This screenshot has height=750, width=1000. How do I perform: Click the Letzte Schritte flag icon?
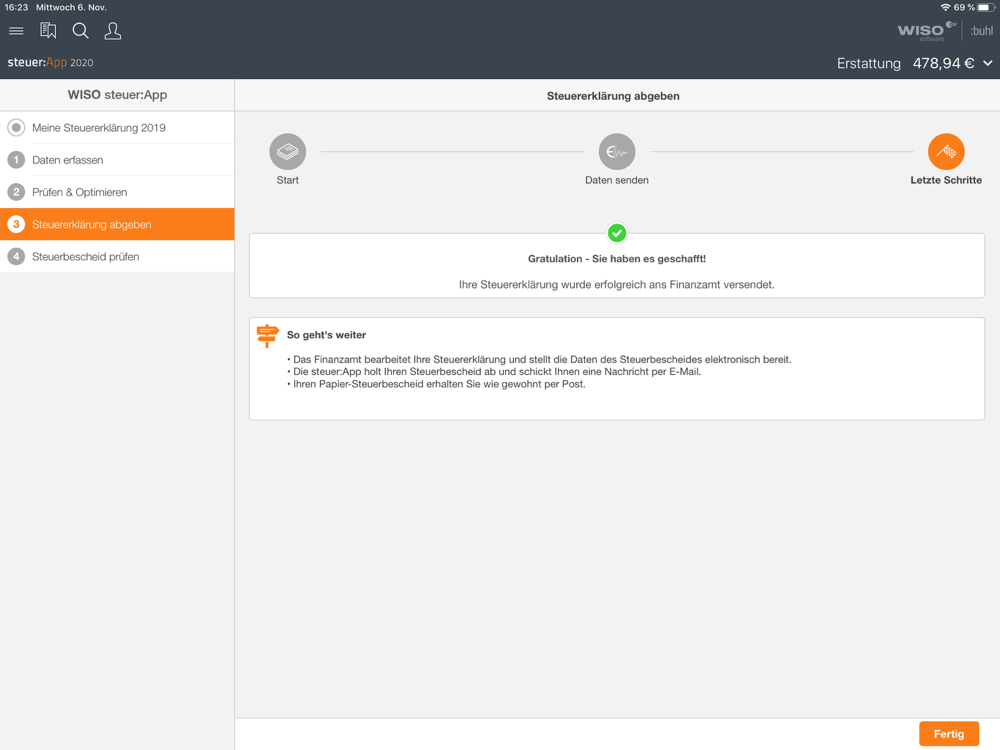pos(946,152)
